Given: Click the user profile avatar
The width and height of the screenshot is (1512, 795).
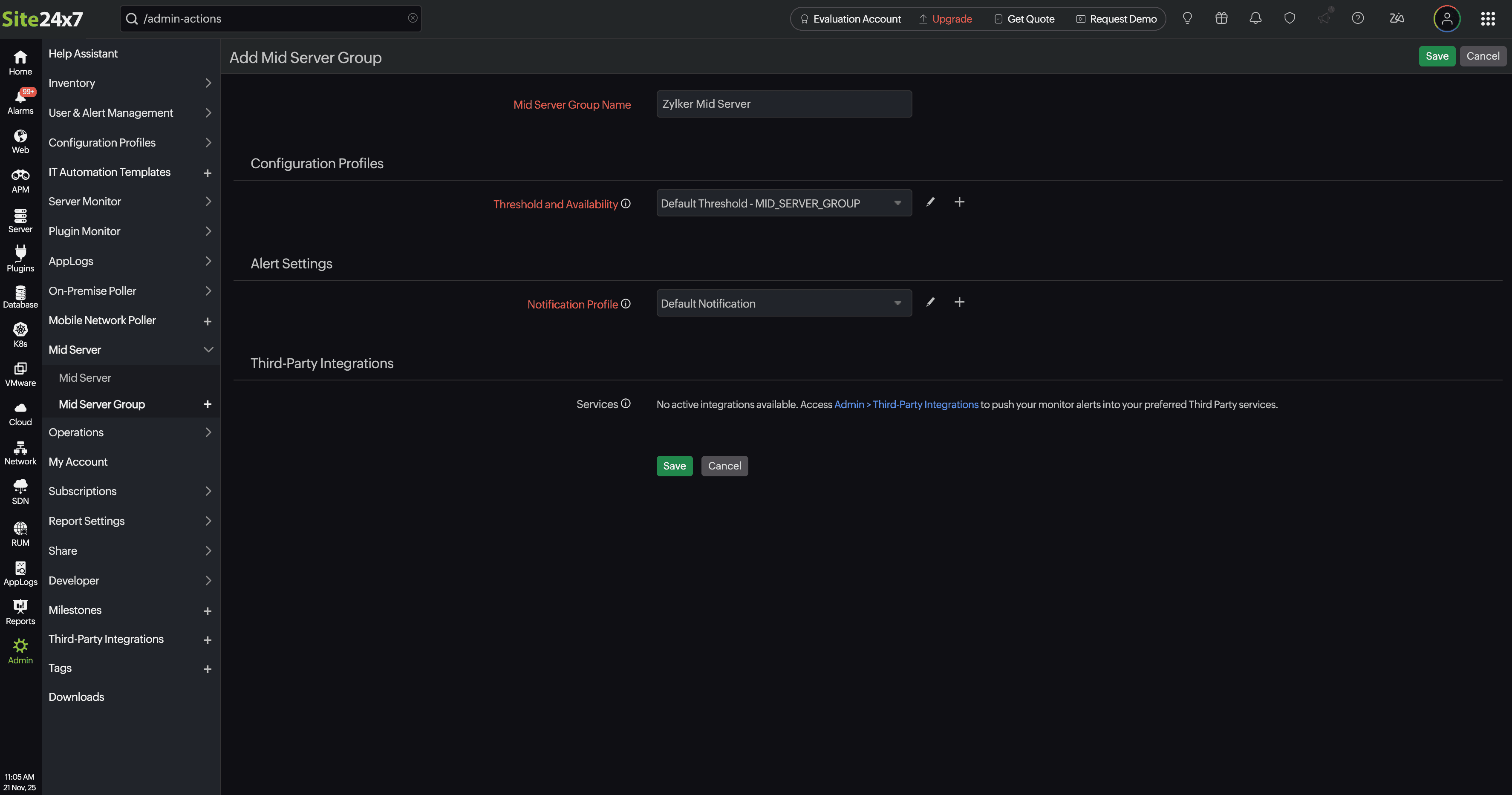Looking at the screenshot, I should (1446, 19).
